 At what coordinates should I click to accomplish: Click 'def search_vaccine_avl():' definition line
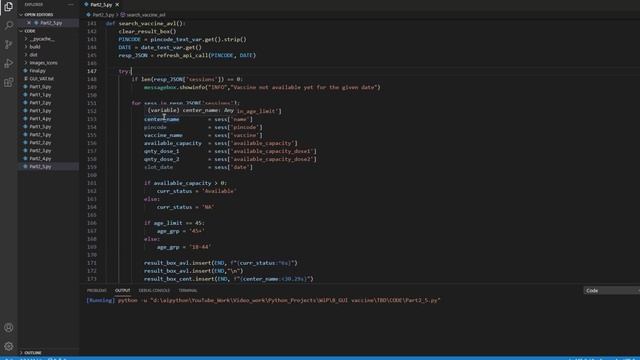click(x=145, y=23)
